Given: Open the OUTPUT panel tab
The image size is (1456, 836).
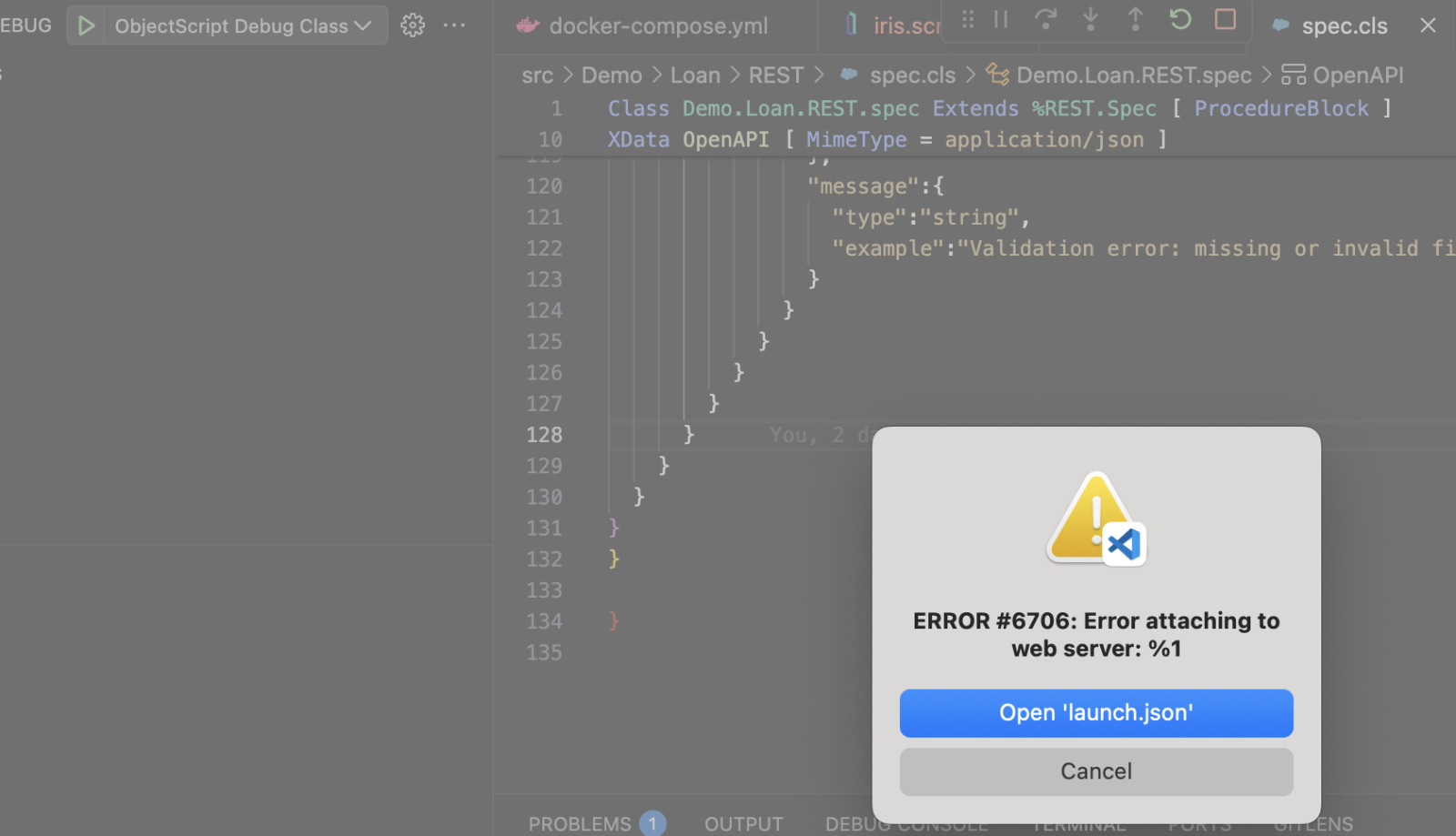Looking at the screenshot, I should tap(743, 824).
